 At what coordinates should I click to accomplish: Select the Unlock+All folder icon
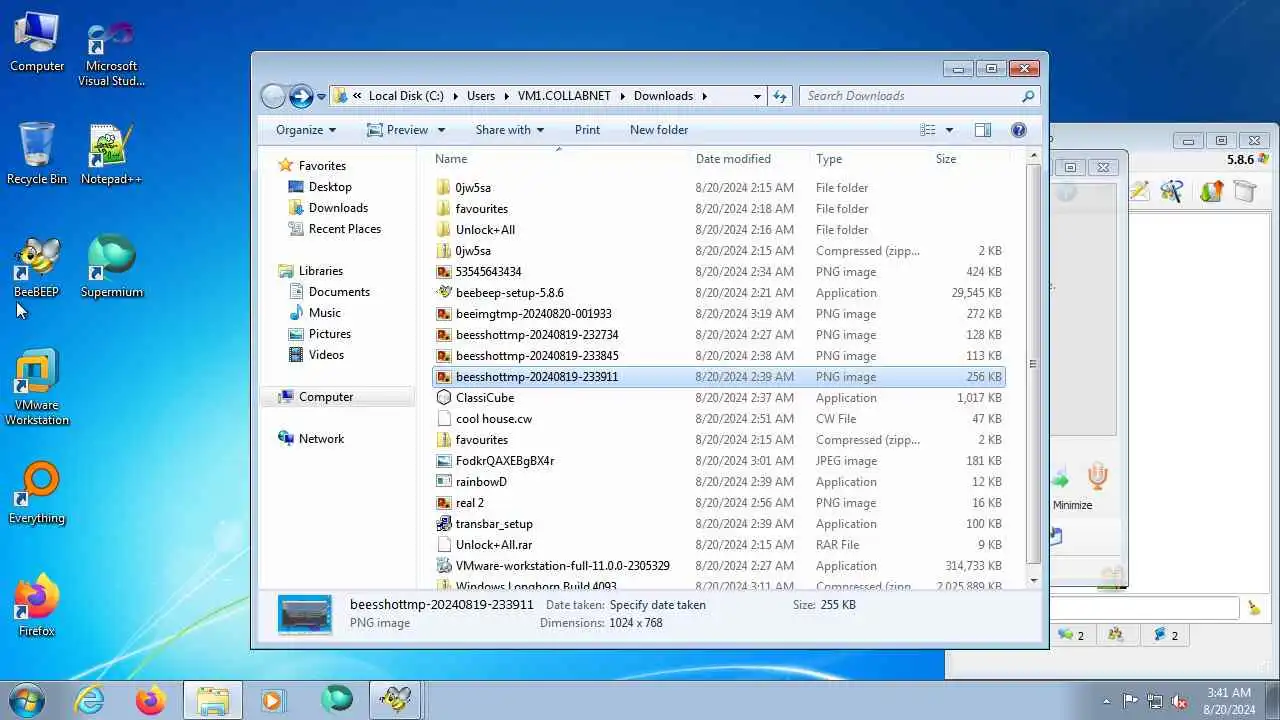445,230
